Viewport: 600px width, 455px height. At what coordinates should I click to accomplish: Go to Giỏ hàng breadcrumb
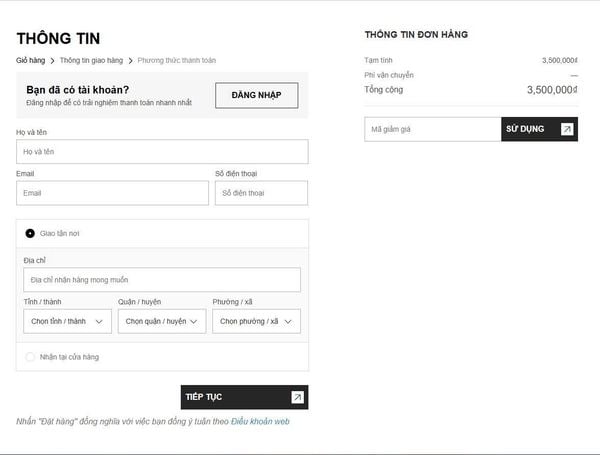(31, 60)
